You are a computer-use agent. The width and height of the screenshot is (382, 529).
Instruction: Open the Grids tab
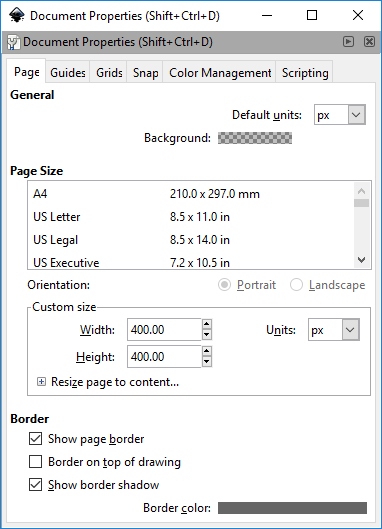[x=109, y=73]
